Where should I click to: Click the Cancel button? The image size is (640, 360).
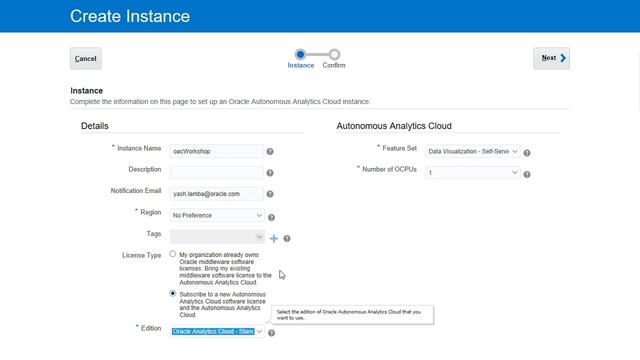86,58
